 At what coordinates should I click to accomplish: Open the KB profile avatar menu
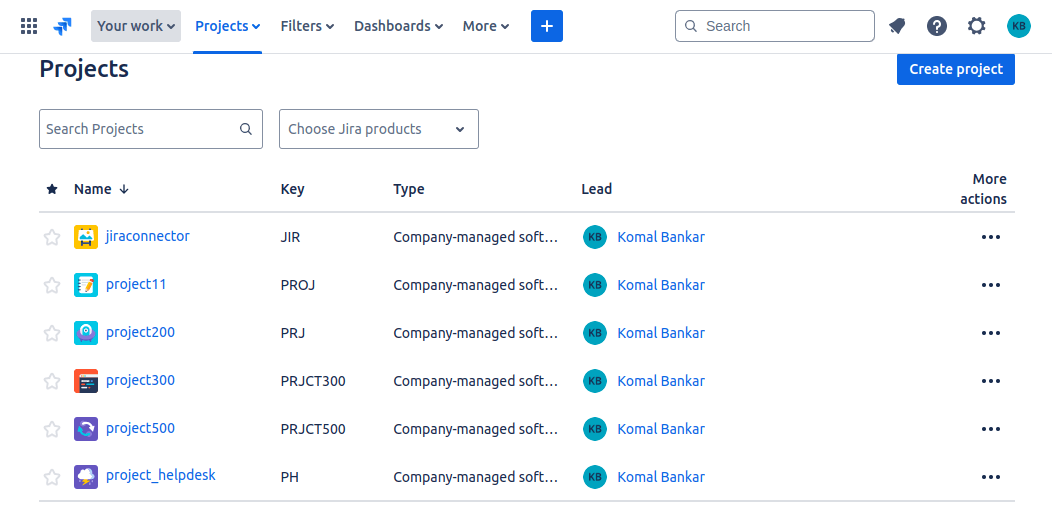coord(1018,26)
